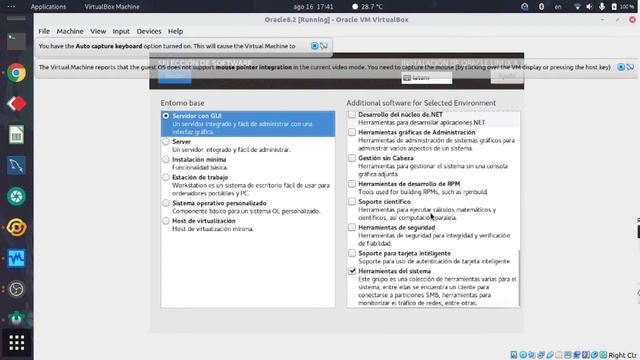Image resolution: width=640 pixels, height=360 pixels.
Task: Click the audio status bar icon
Action: [x=532, y=355]
